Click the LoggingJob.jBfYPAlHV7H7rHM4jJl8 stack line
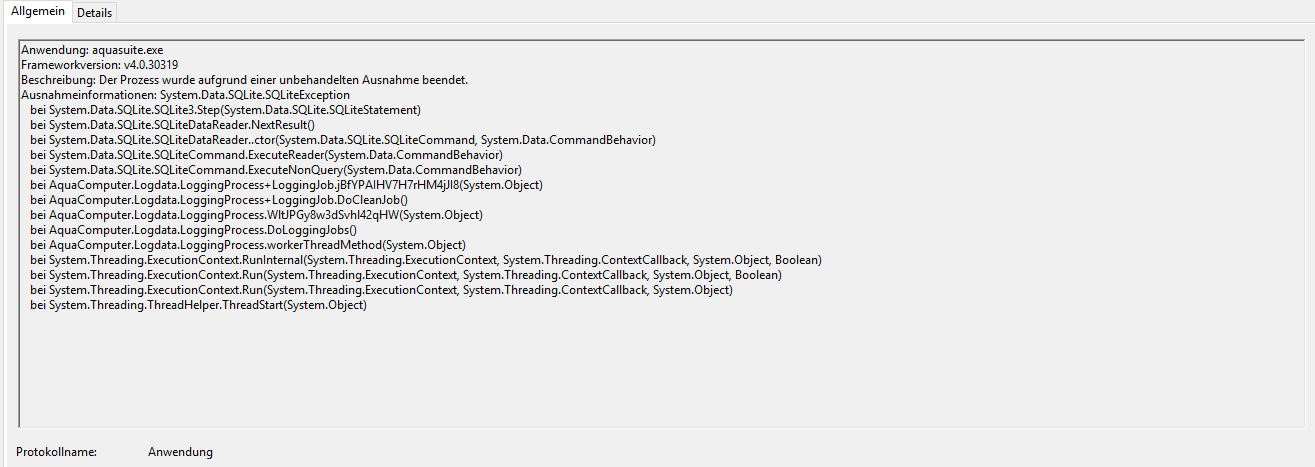Screen dimensions: 1315x467 click(286, 185)
